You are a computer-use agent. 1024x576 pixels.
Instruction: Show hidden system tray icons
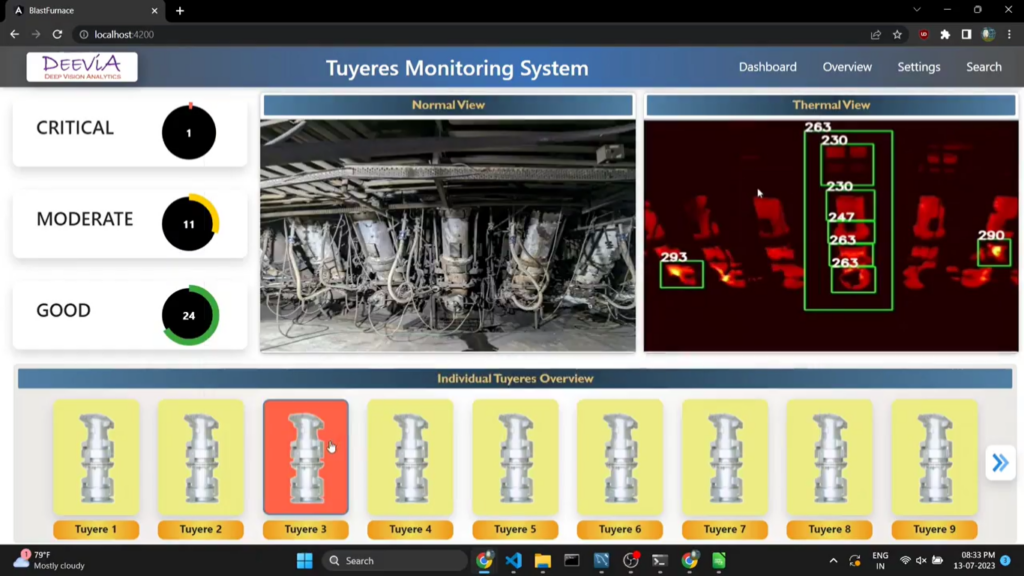834,561
